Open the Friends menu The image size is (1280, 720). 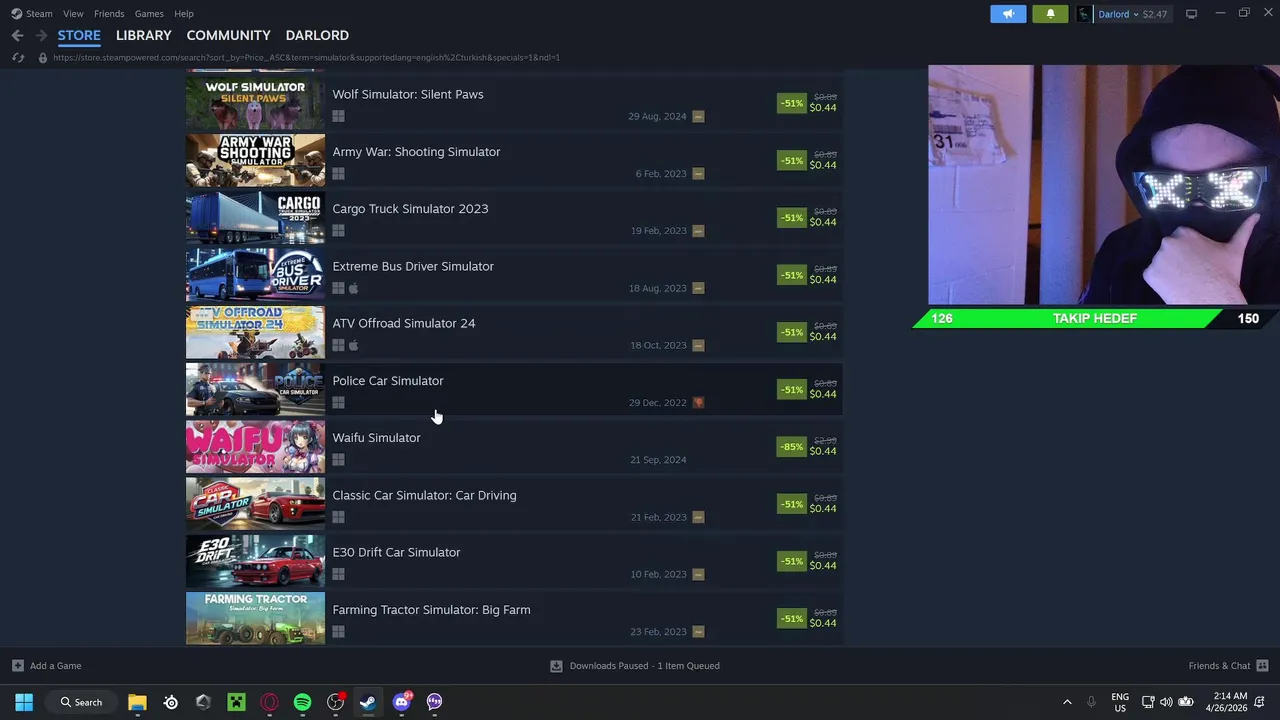[109, 14]
